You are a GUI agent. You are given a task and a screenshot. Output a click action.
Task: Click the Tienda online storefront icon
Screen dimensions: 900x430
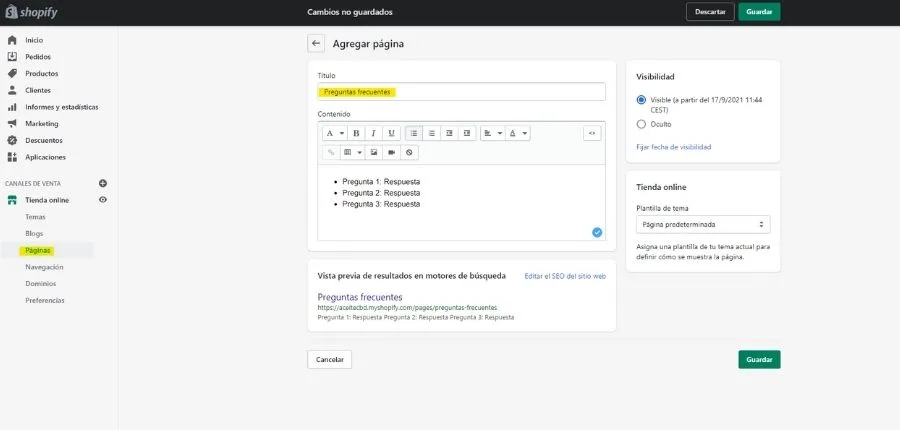pyautogui.click(x=12, y=200)
